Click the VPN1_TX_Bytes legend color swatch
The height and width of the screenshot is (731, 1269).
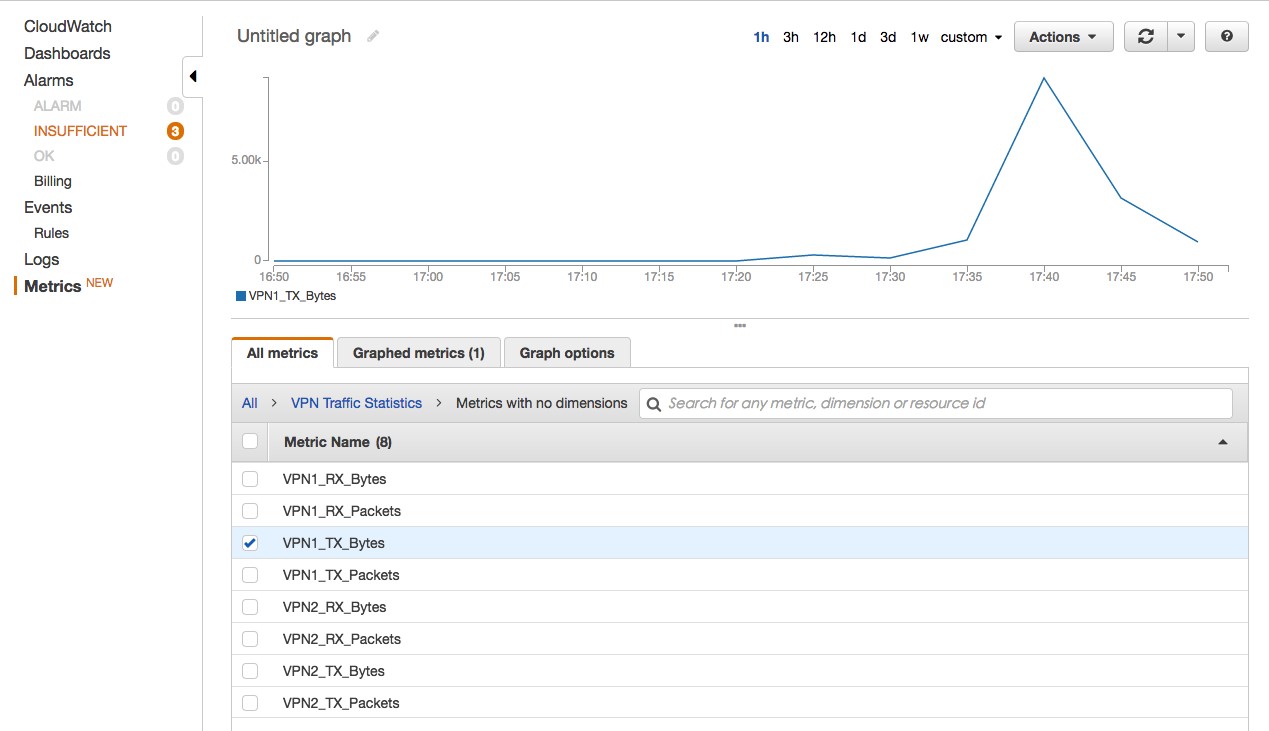(x=241, y=296)
